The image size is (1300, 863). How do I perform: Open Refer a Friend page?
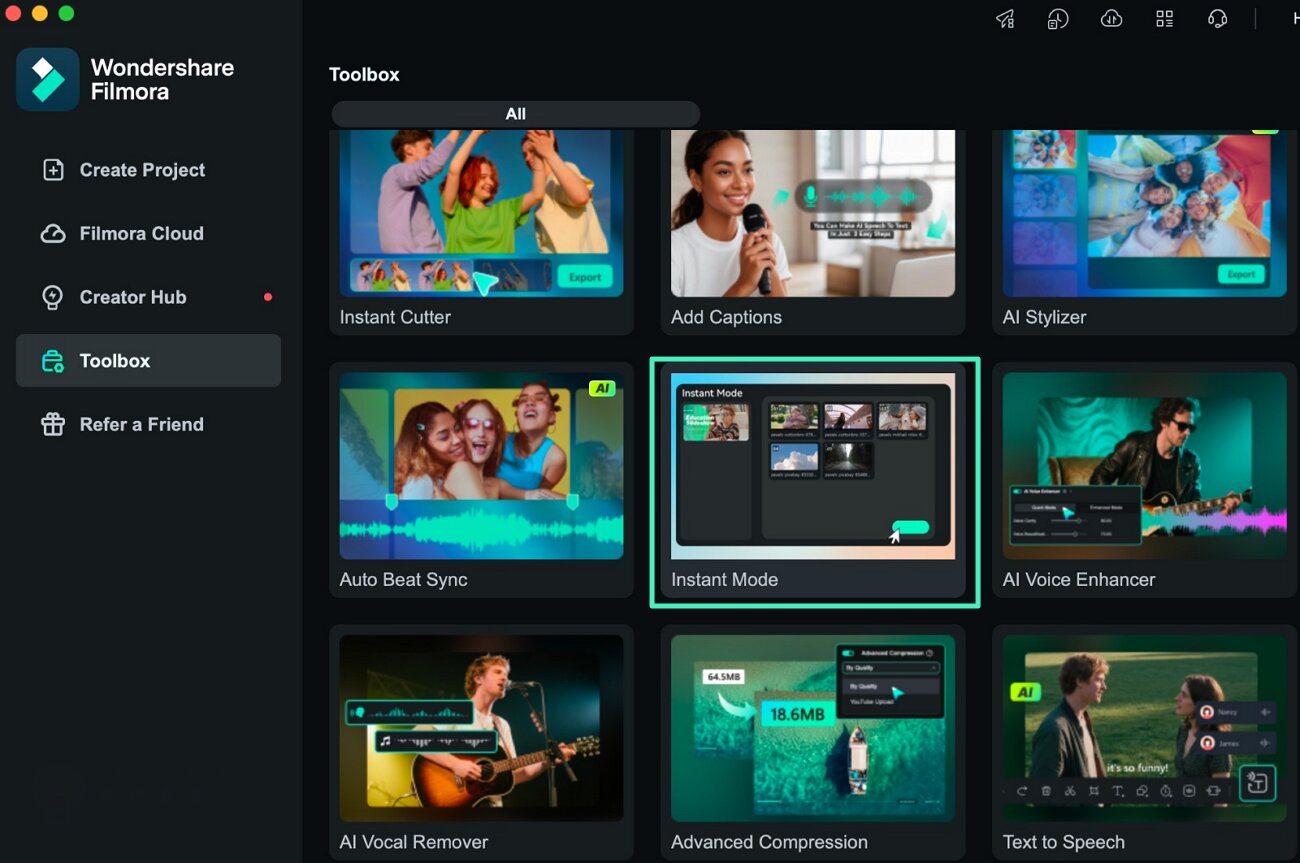click(x=148, y=424)
